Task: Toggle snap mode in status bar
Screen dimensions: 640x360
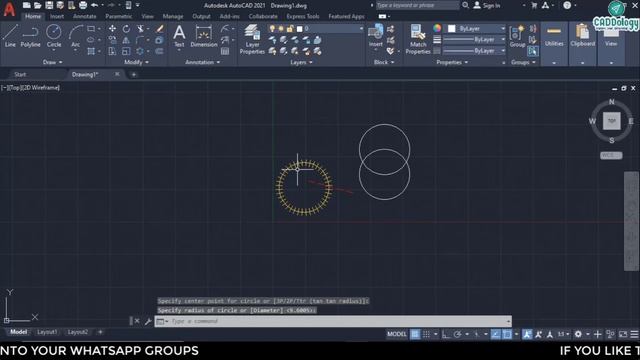Action: click(426, 334)
